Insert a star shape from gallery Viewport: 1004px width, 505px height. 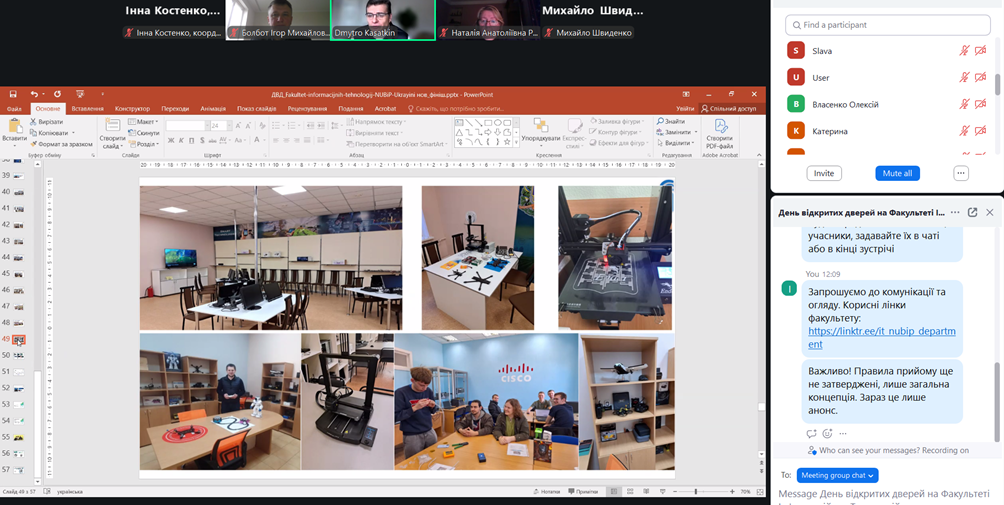point(507,141)
